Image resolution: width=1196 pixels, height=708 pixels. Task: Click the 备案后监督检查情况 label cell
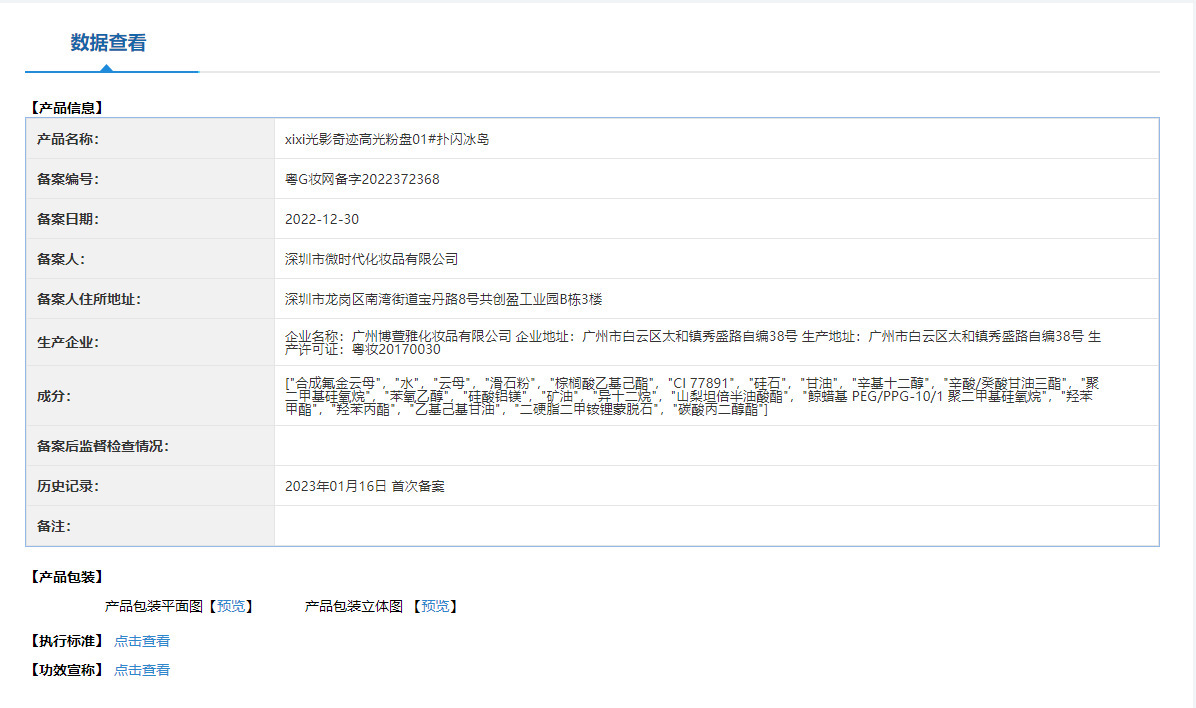150,446
